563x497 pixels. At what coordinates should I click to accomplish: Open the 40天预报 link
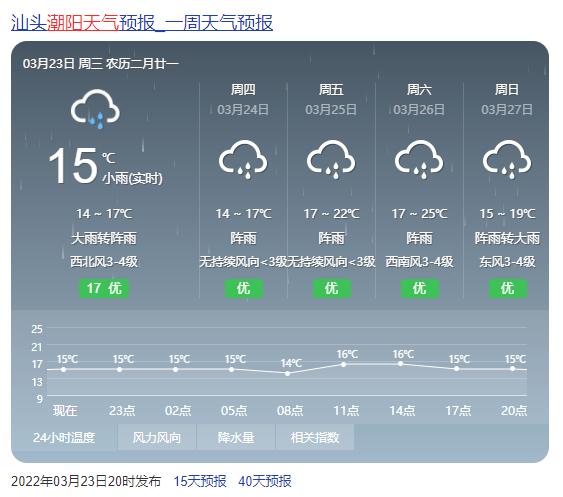265,481
